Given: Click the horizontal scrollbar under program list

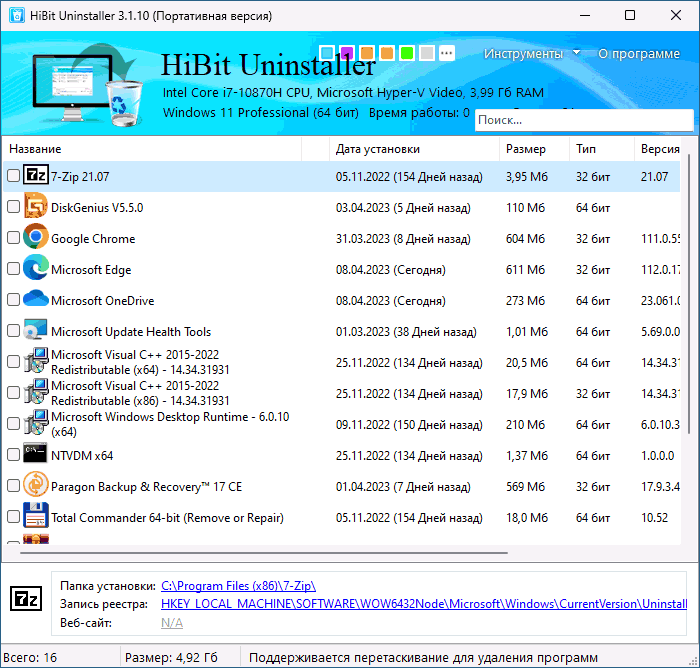Looking at the screenshot, I should pyautogui.click(x=263, y=553).
